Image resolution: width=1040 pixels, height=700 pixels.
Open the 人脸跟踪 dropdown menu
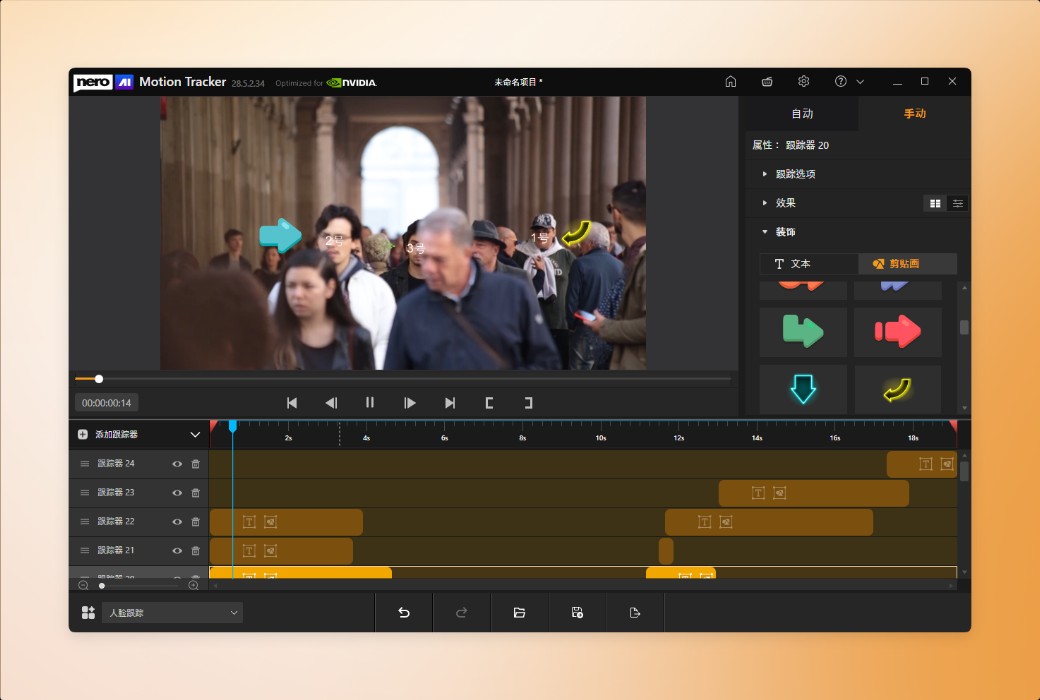170,612
